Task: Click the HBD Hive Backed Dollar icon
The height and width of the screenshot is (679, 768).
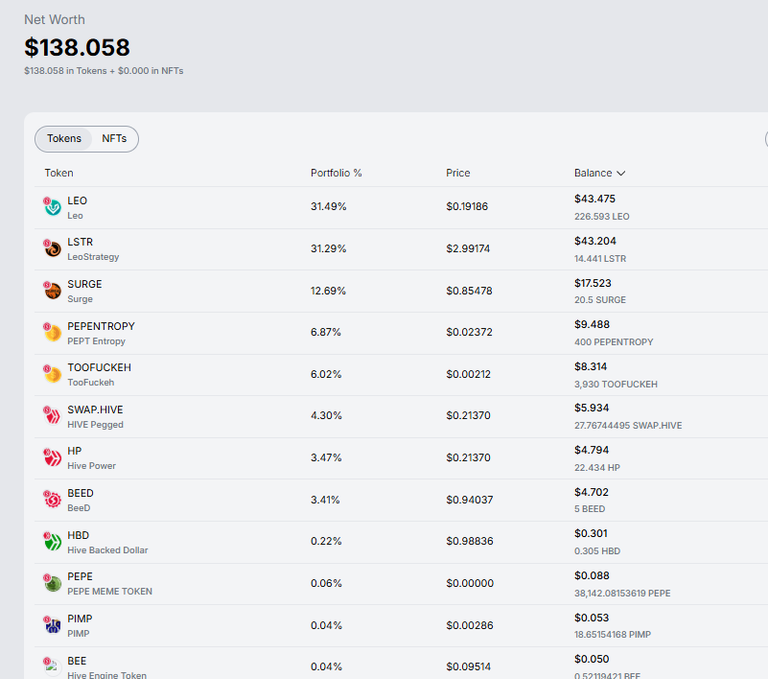Action: 52,542
